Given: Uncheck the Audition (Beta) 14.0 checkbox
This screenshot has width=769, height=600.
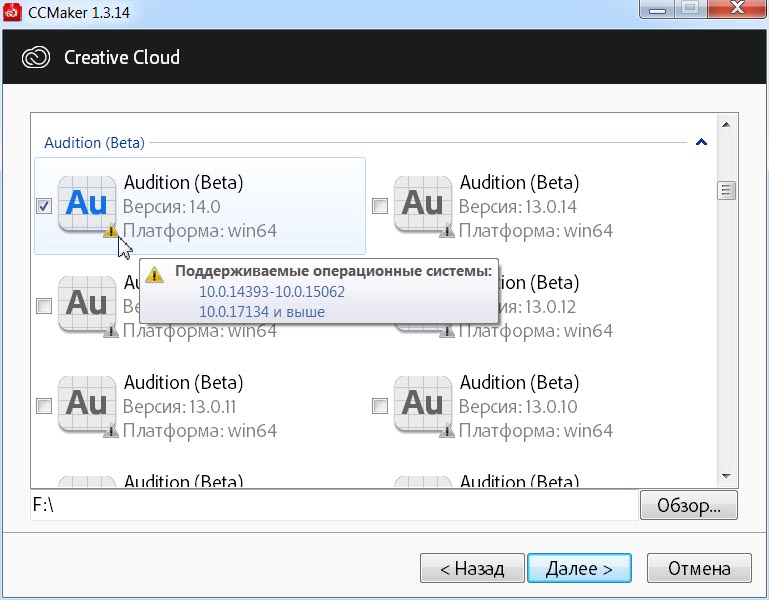Looking at the screenshot, I should point(44,206).
